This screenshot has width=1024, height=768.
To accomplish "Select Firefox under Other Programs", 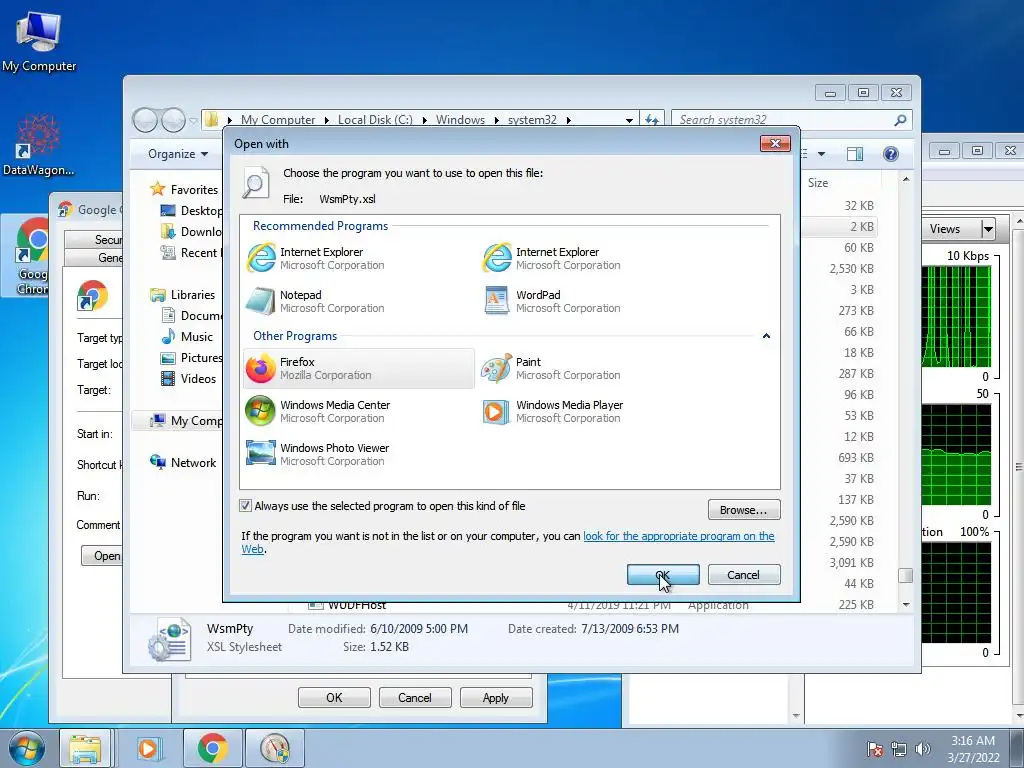I will 359,368.
